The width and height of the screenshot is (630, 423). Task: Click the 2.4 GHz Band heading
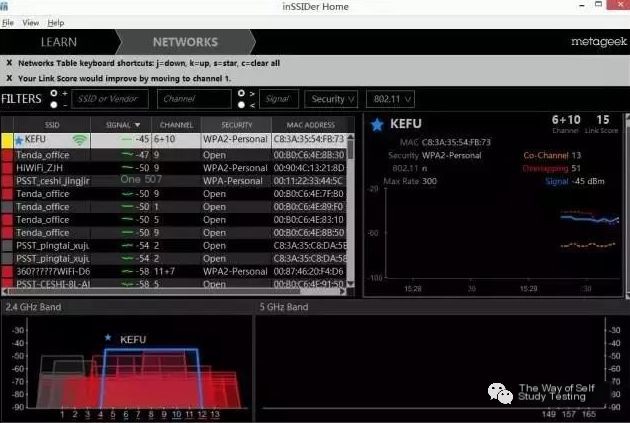click(33, 307)
